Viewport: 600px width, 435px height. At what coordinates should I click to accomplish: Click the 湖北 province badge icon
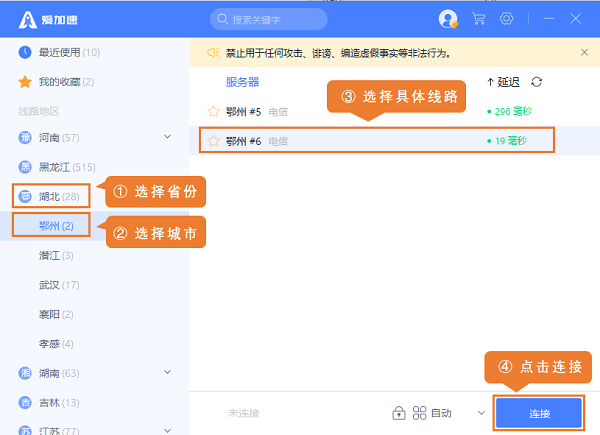[x=25, y=196]
